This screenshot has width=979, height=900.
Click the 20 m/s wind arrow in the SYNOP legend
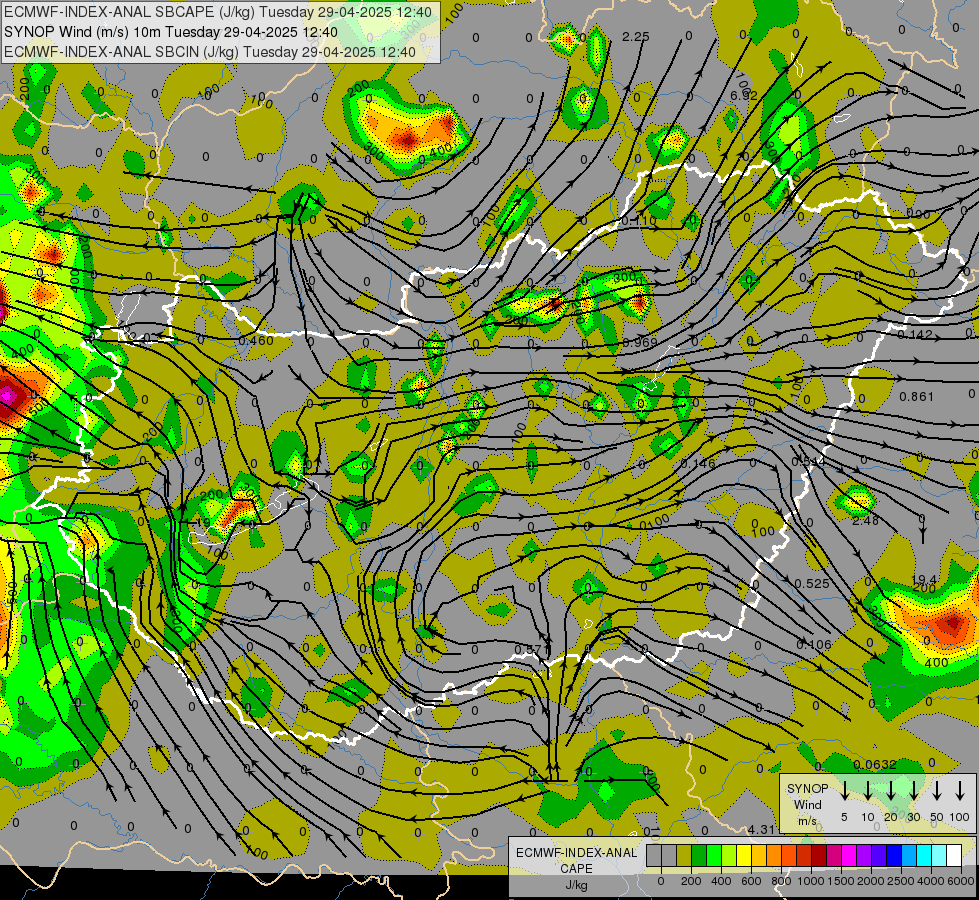point(891,791)
